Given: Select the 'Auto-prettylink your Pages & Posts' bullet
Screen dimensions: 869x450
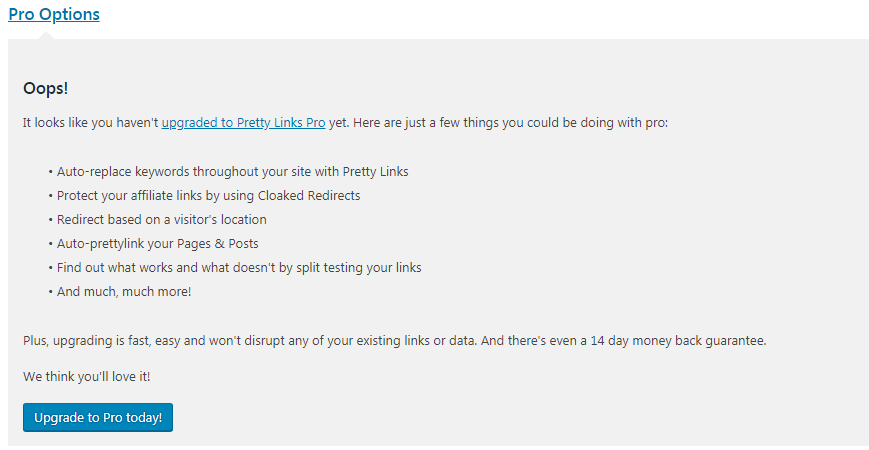Looking at the screenshot, I should [158, 243].
